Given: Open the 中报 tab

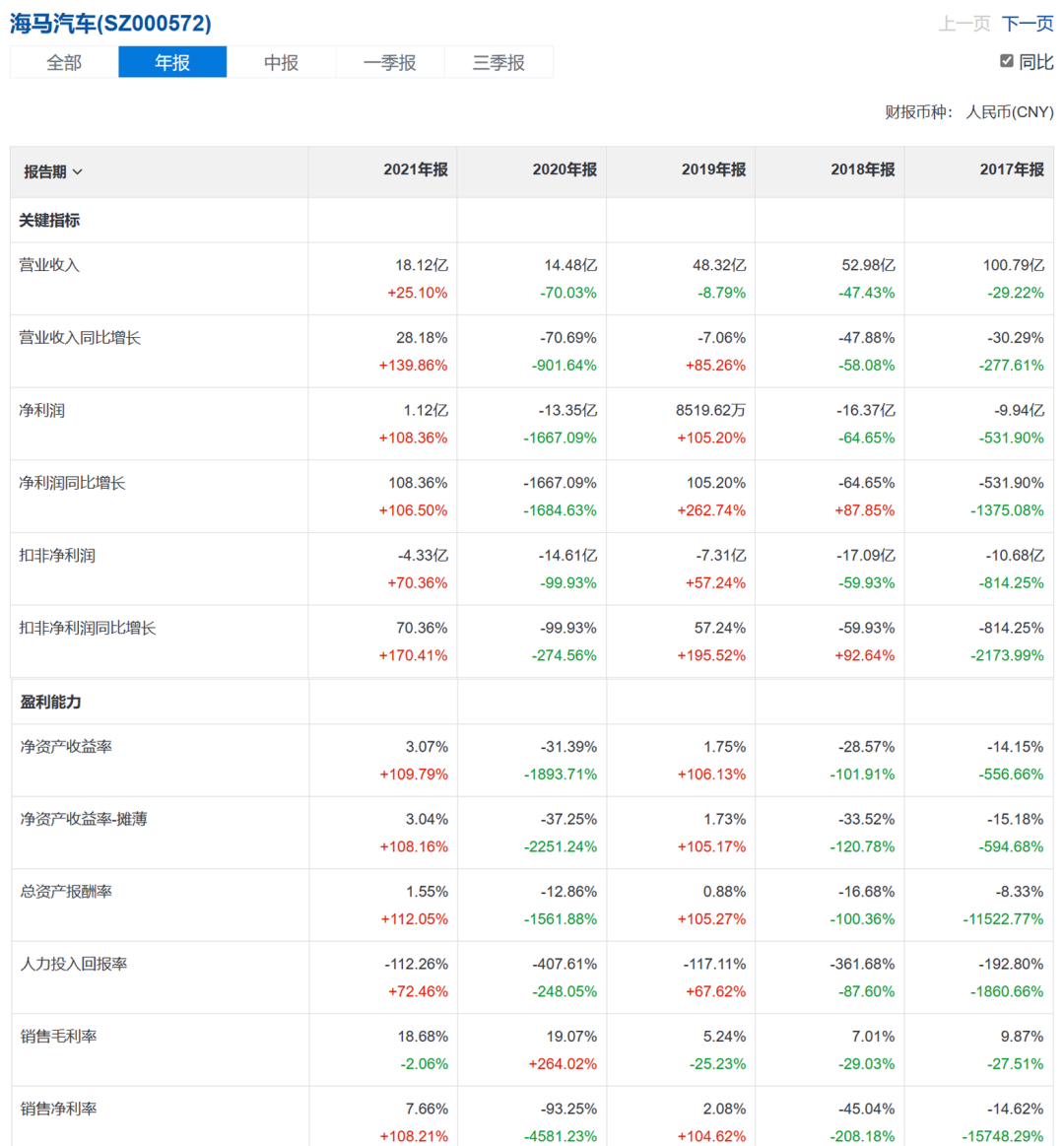Looking at the screenshot, I should 281,62.
